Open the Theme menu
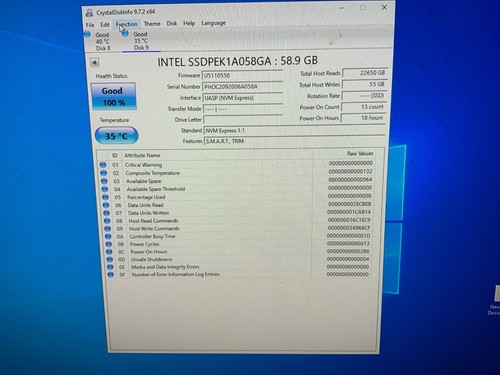This screenshot has width=500, height=375. (152, 24)
